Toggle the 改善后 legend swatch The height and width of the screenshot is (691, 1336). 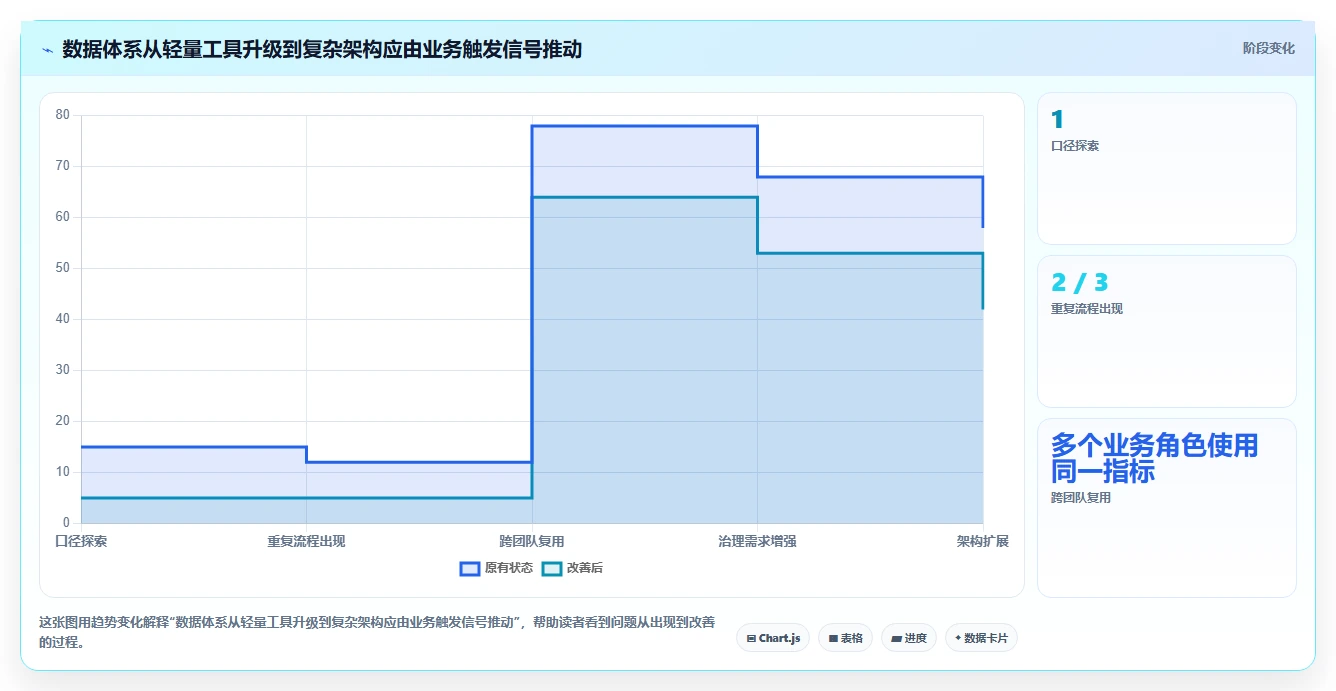[552, 568]
